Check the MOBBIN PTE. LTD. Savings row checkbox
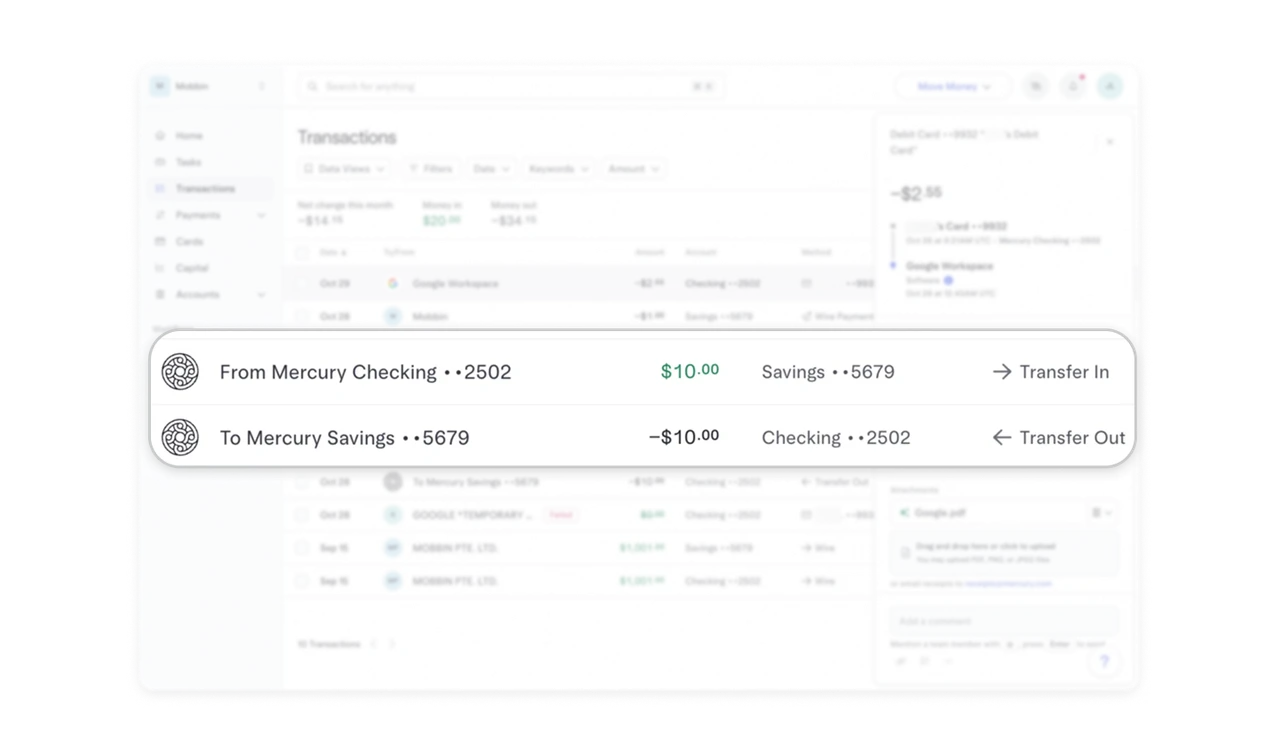 [x=302, y=548]
